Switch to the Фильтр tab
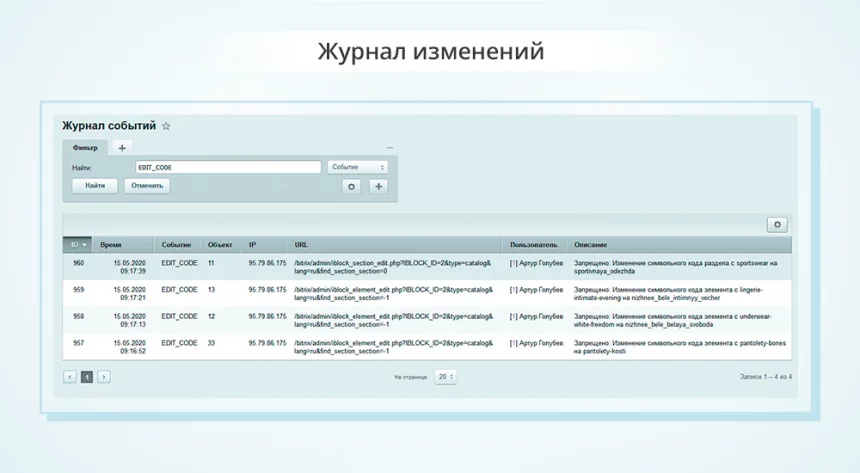This screenshot has height=473, width=860. (85, 148)
